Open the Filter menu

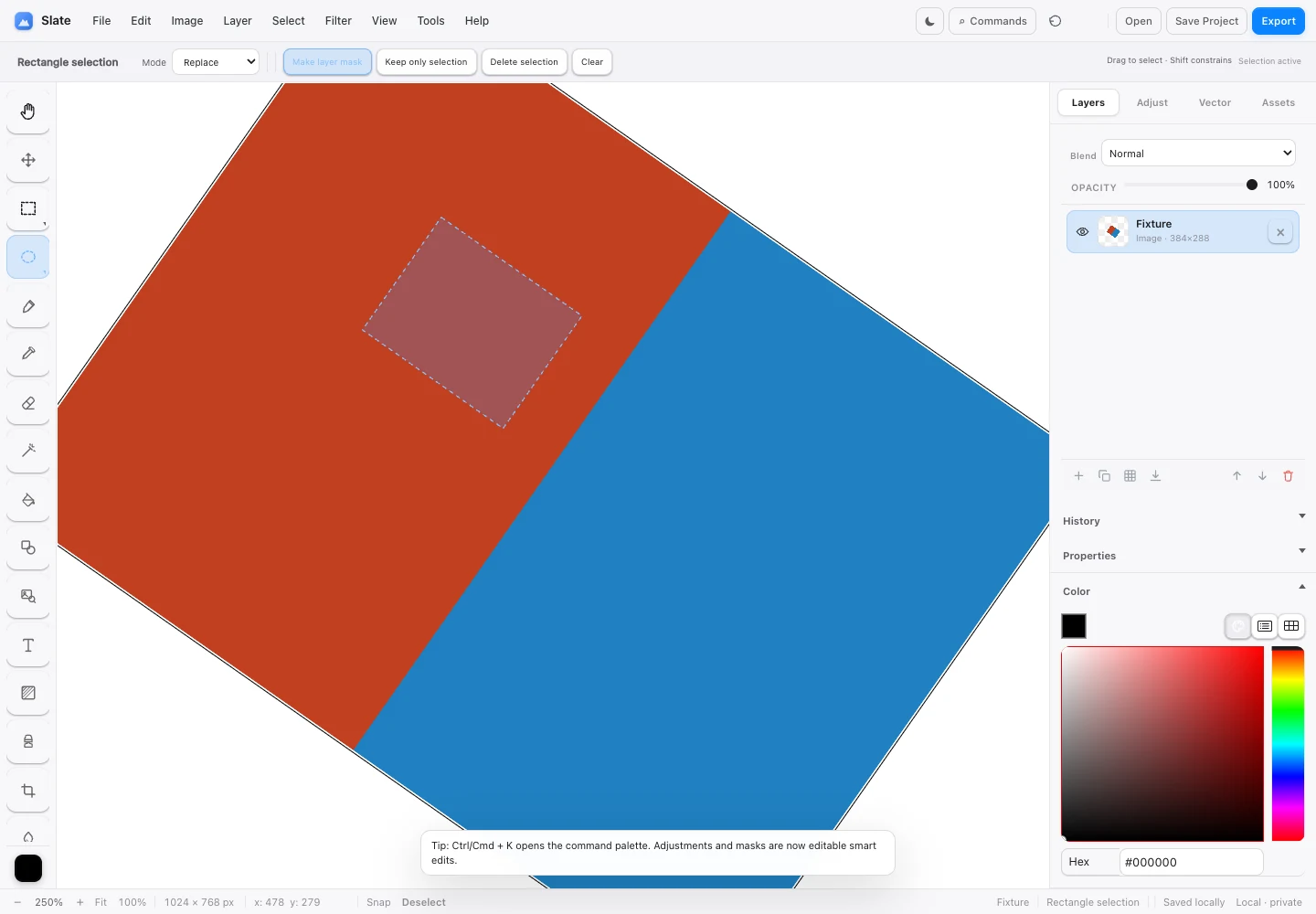338,21
